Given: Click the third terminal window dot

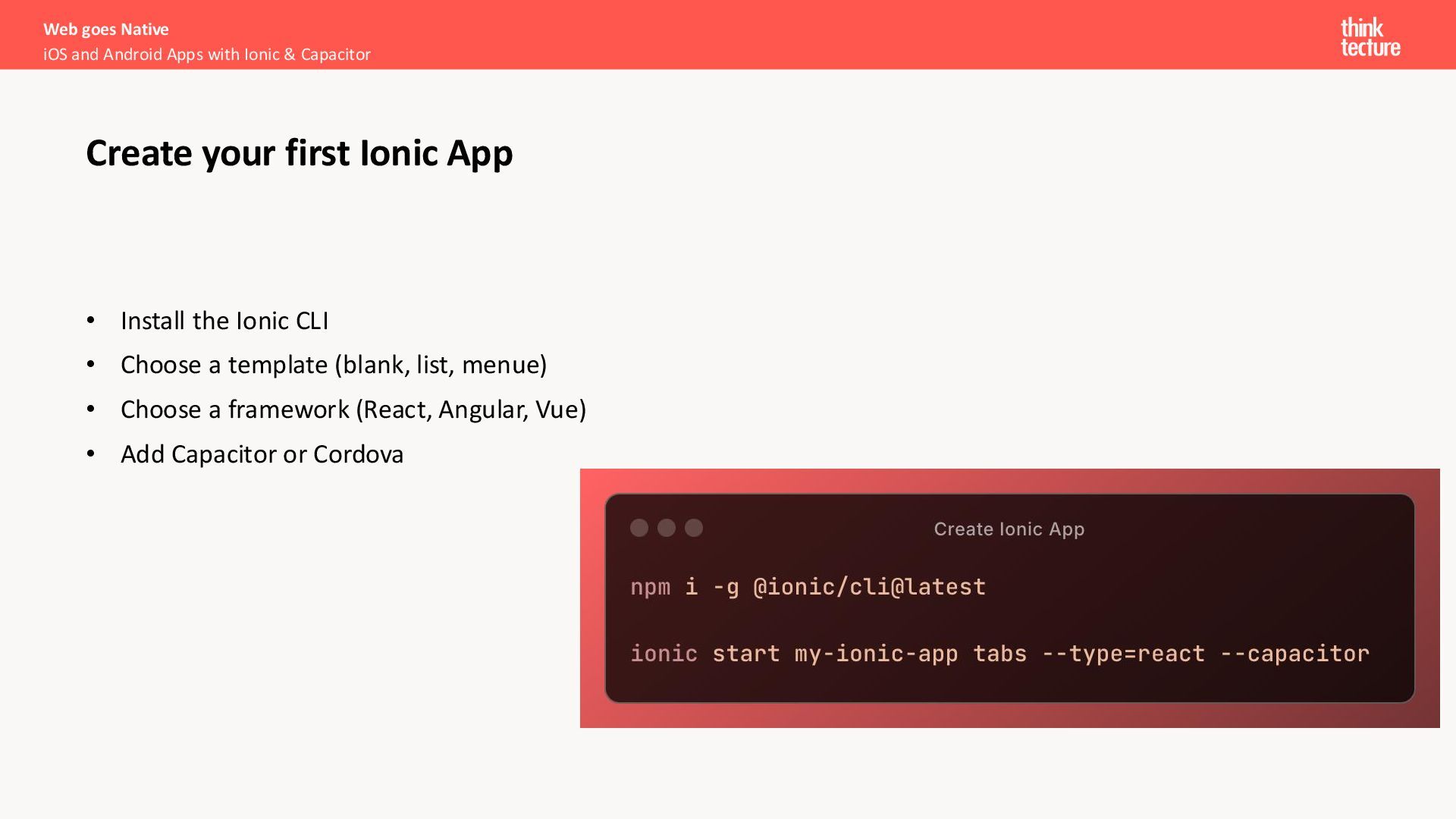Looking at the screenshot, I should click(694, 528).
